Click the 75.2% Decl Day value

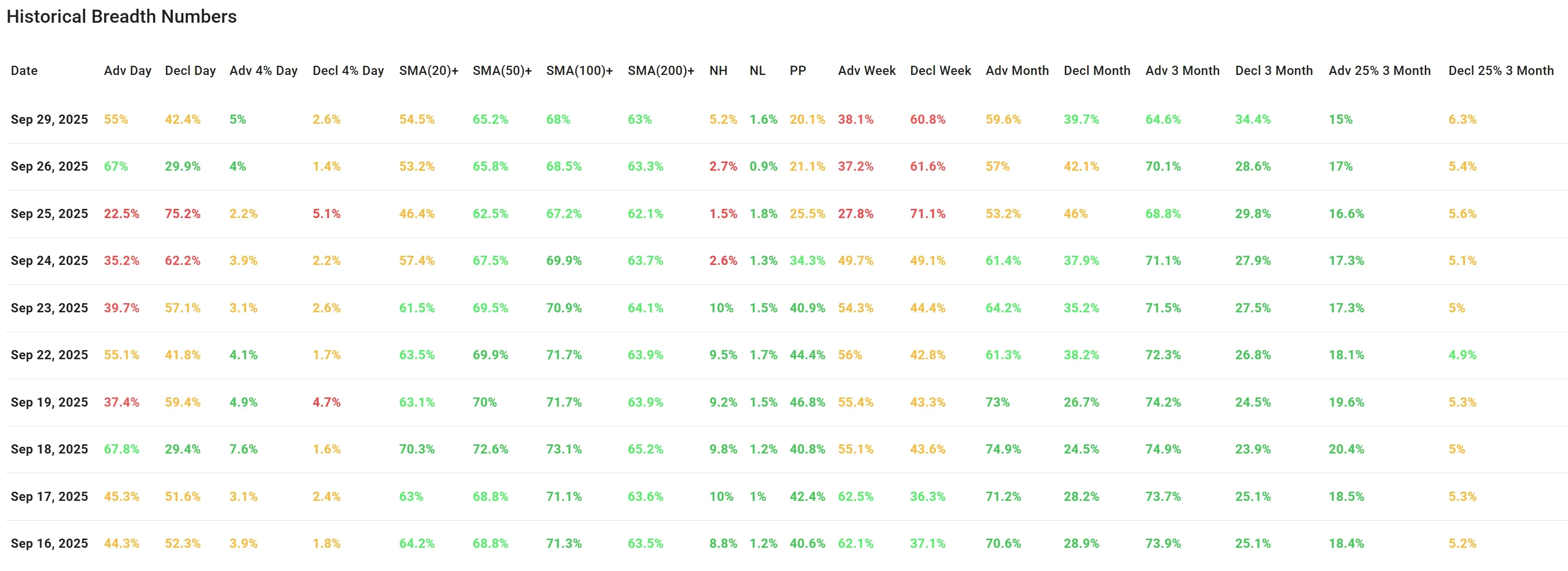tap(182, 213)
